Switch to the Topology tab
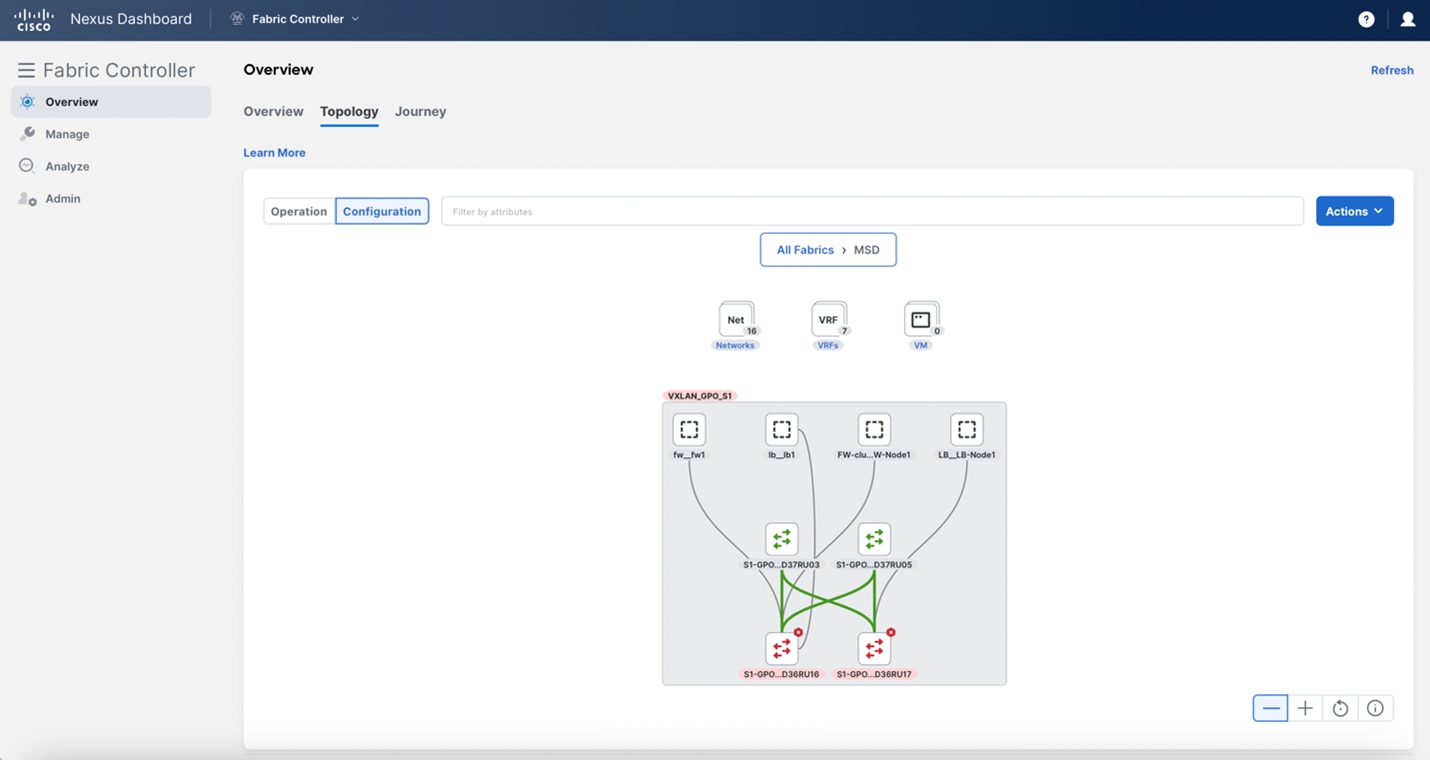Screen dimensions: 1430x760 tap(349, 111)
